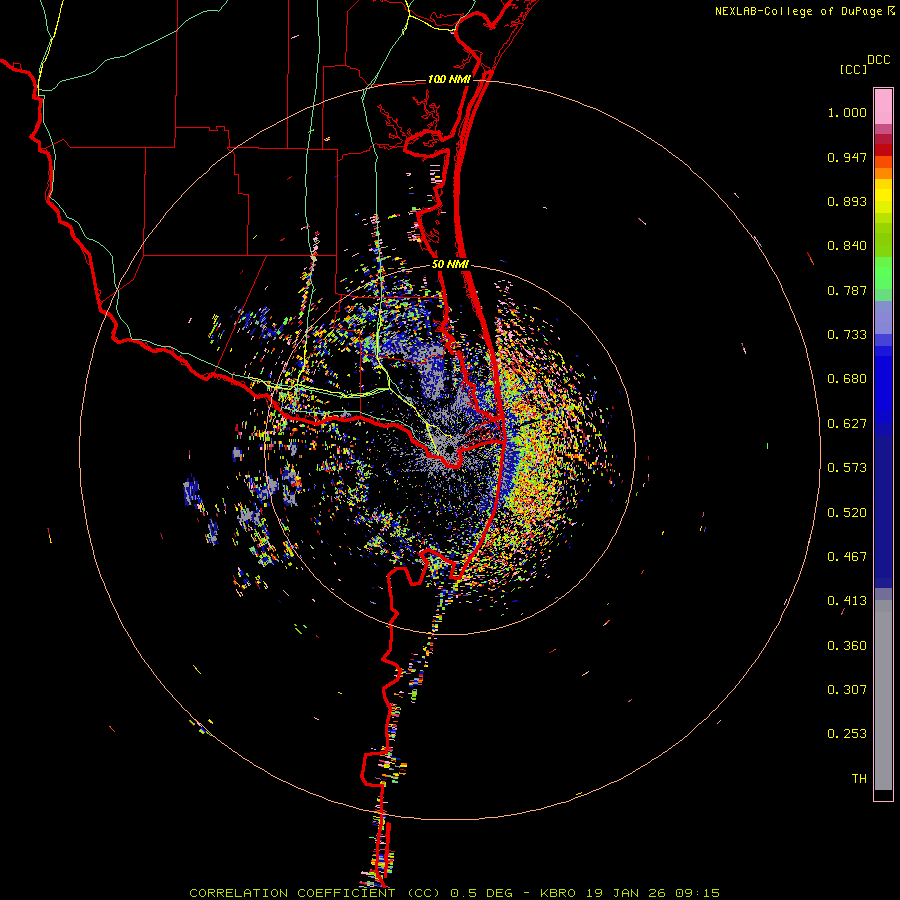Screen dimensions: 900x900
Task: Click the 0.733 legend value
Action: point(847,335)
